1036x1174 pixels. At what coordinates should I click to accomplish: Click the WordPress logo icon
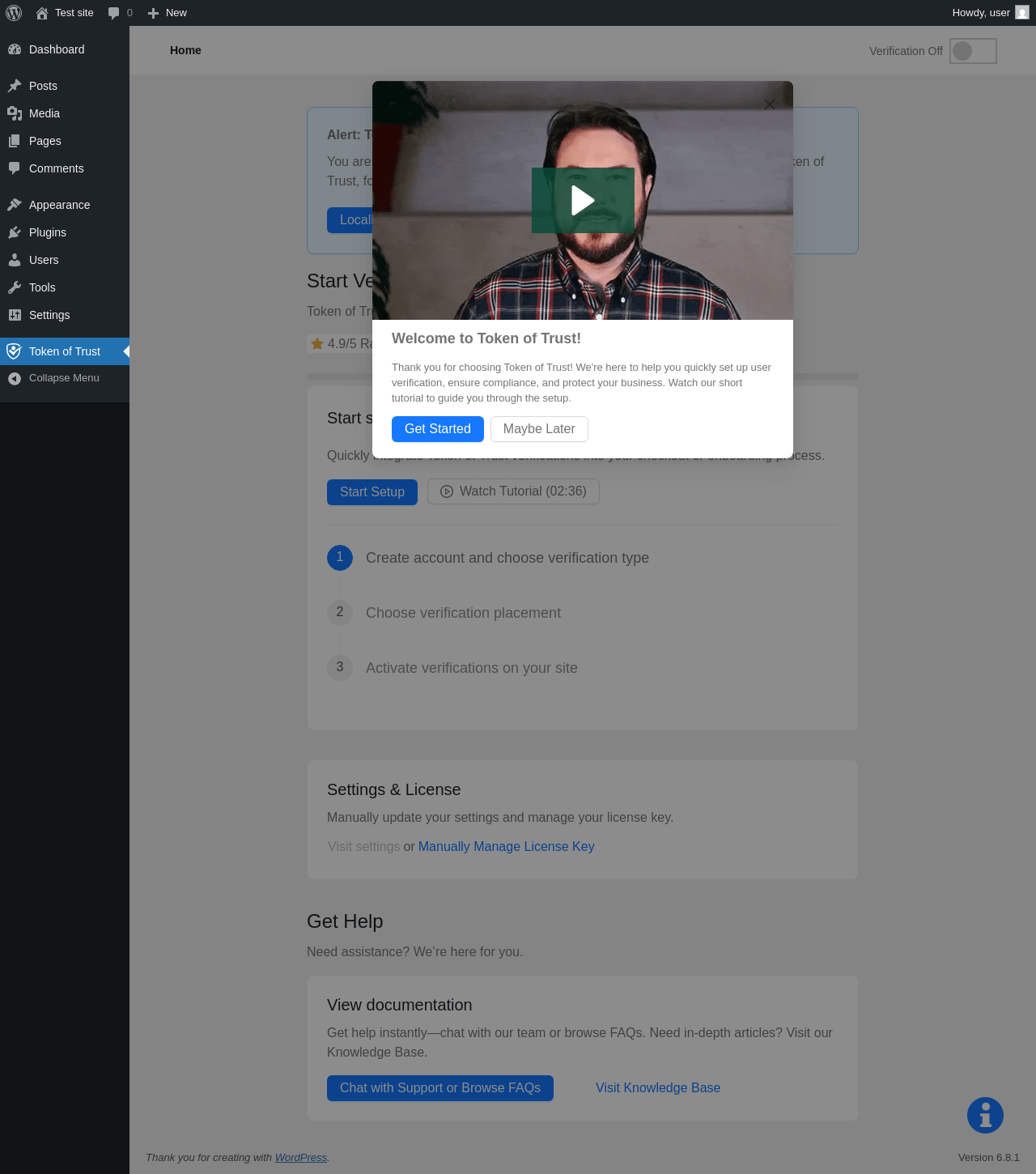click(x=14, y=13)
